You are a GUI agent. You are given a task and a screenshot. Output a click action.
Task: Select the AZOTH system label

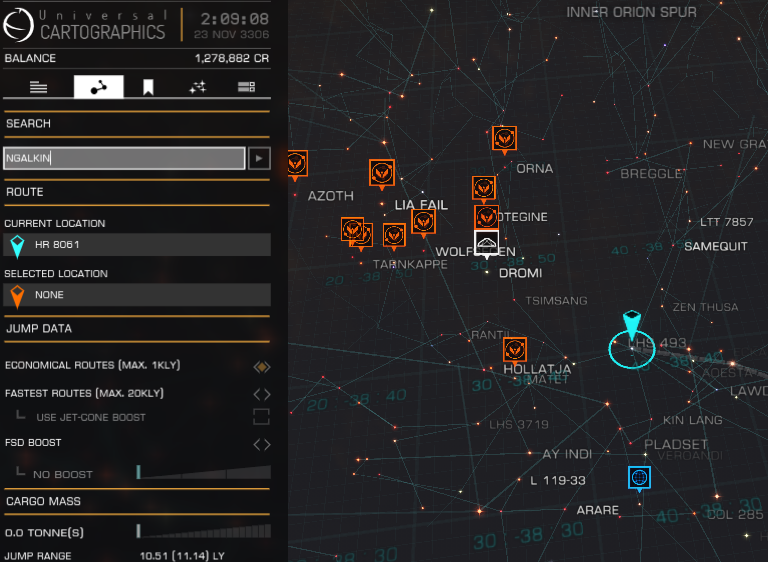click(x=331, y=196)
